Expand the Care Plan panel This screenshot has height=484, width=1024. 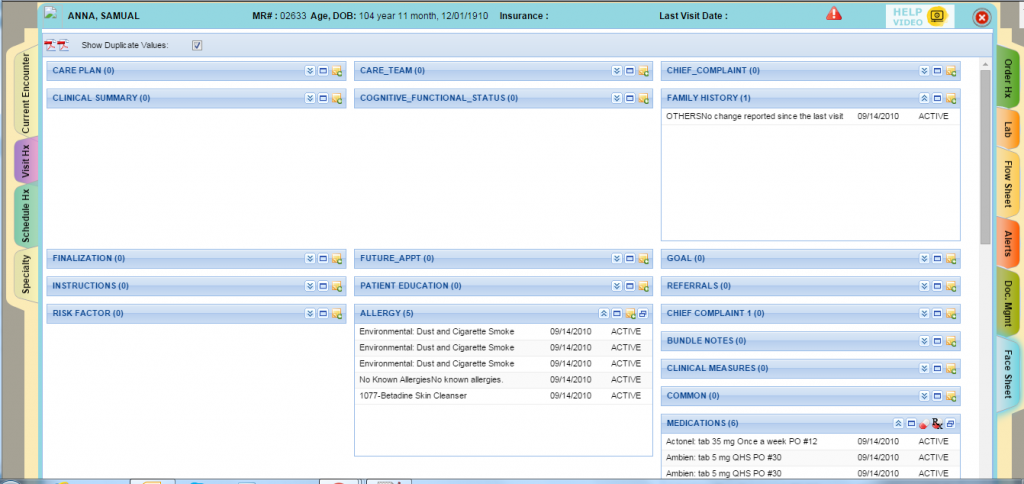pos(310,71)
